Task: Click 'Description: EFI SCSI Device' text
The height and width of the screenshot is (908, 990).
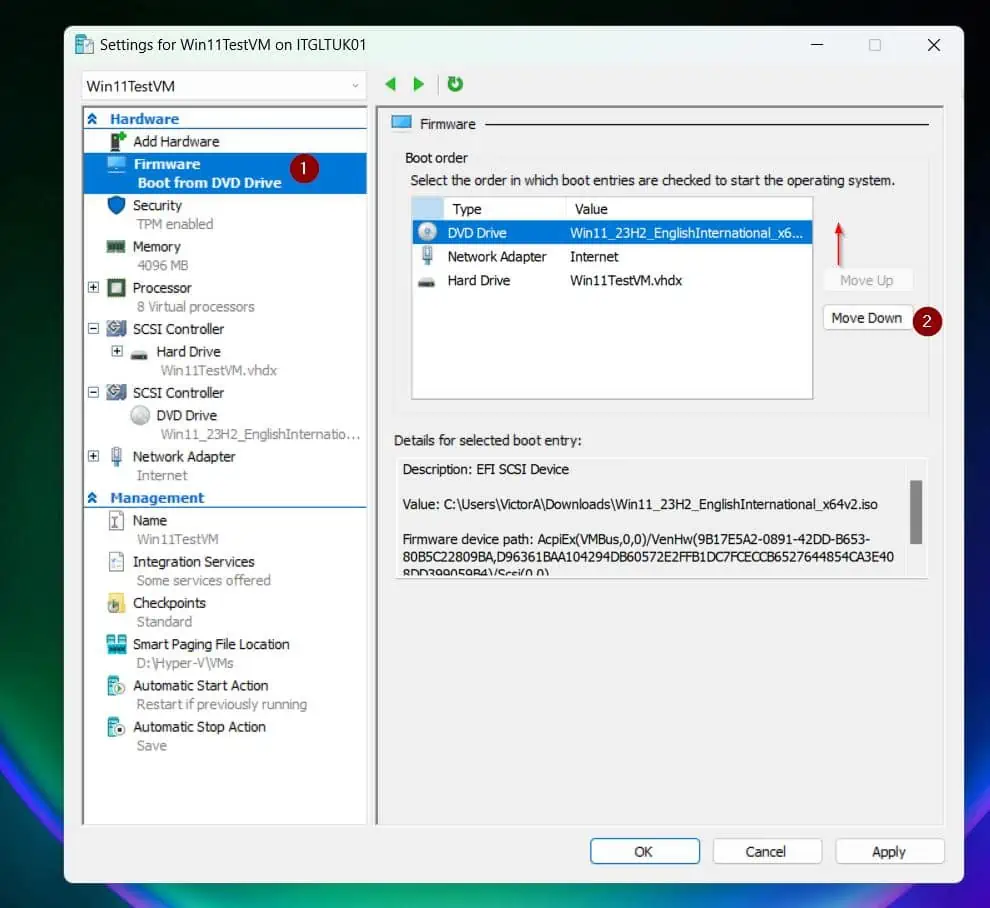Action: (x=486, y=469)
